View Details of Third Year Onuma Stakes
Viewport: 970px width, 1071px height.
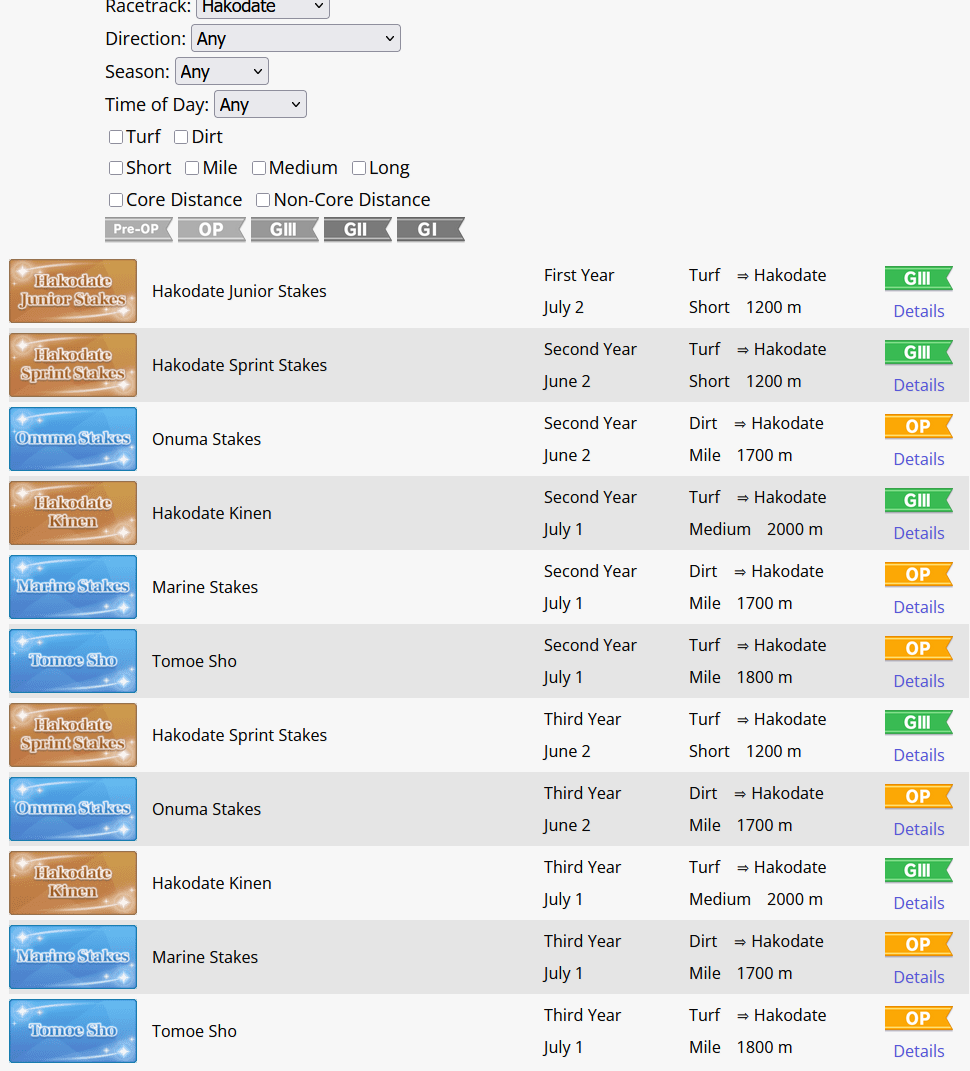pos(919,829)
